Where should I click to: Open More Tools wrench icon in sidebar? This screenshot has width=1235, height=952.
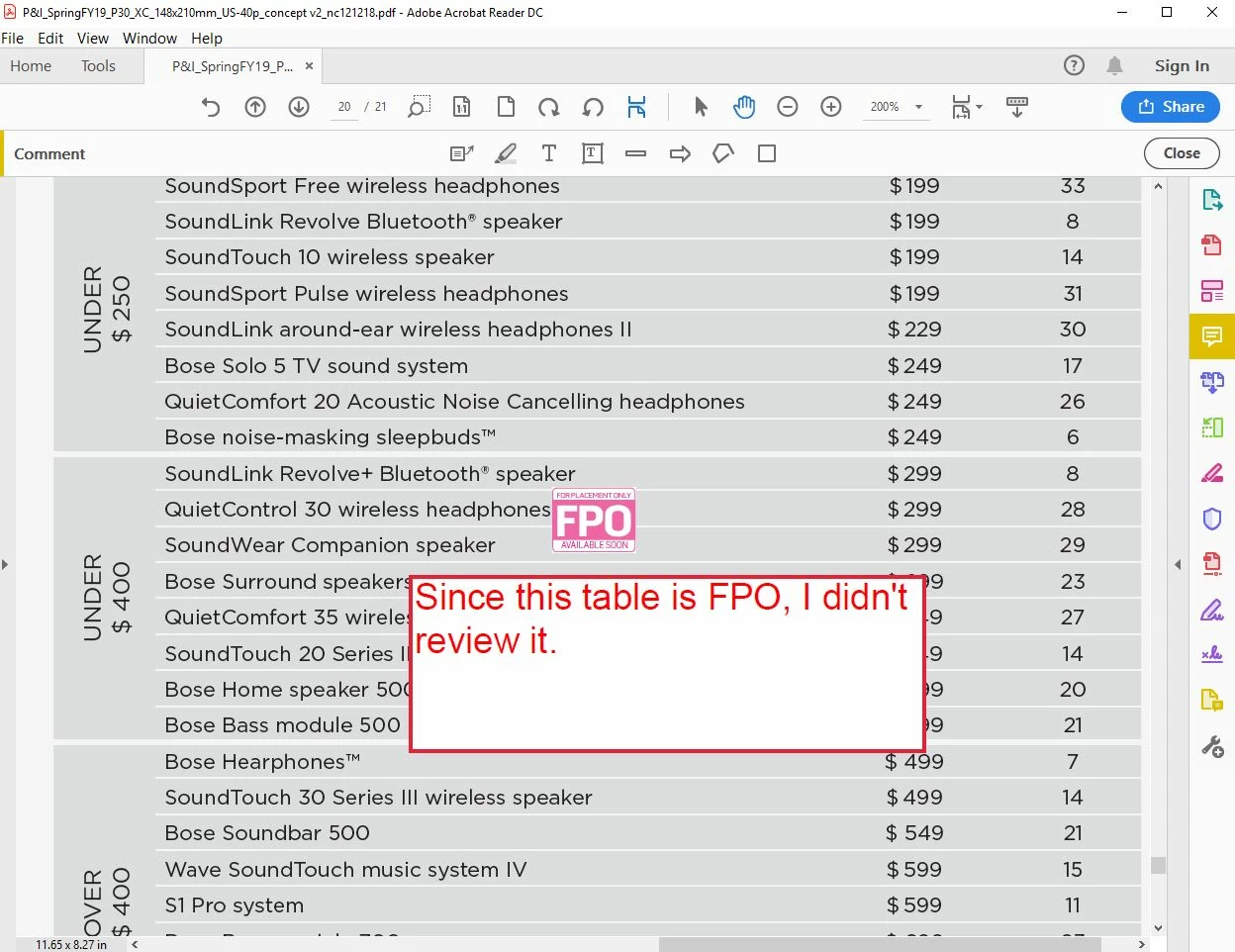click(1212, 746)
